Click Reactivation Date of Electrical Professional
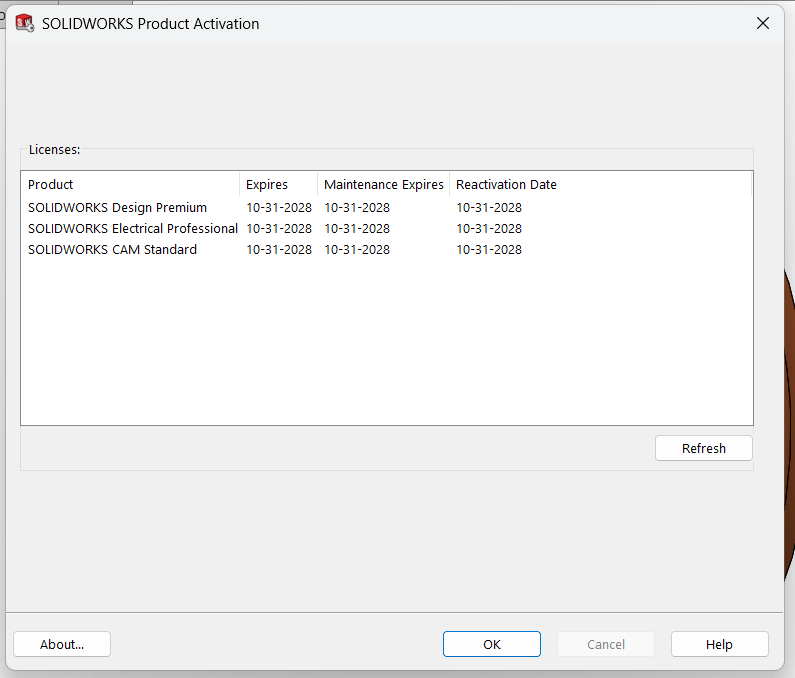Viewport: 795px width, 678px height. (489, 229)
